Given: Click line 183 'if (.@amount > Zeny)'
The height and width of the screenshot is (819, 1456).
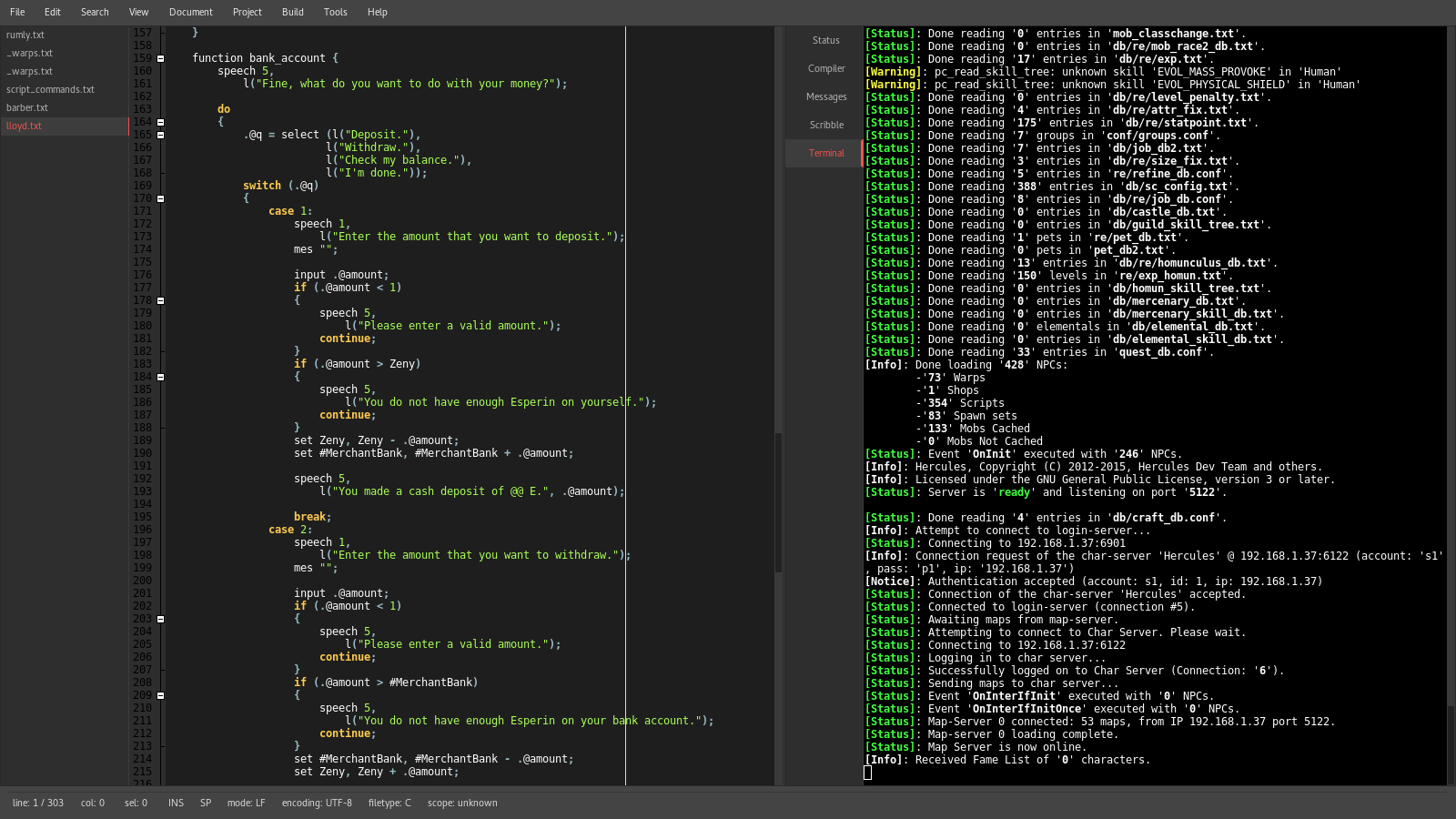Looking at the screenshot, I should (358, 364).
